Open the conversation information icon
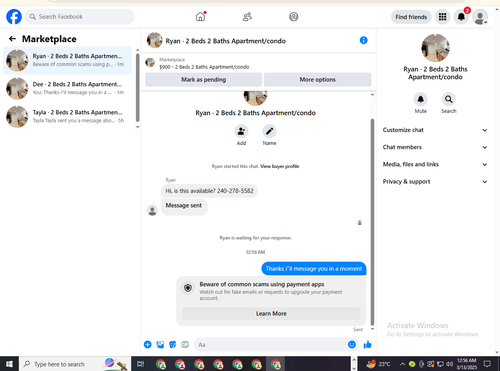The image size is (500, 371). point(364,40)
